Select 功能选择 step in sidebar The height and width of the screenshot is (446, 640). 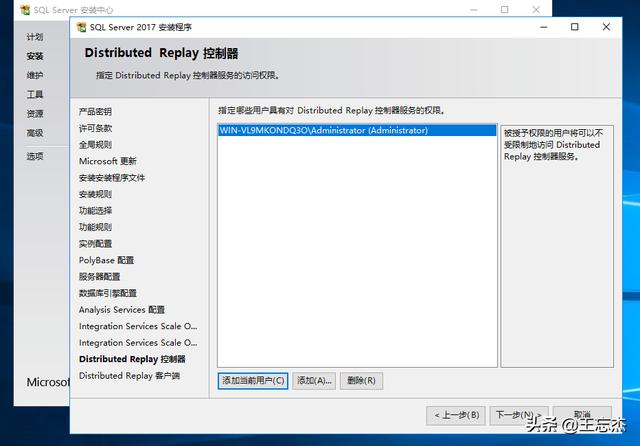pyautogui.click(x=95, y=211)
